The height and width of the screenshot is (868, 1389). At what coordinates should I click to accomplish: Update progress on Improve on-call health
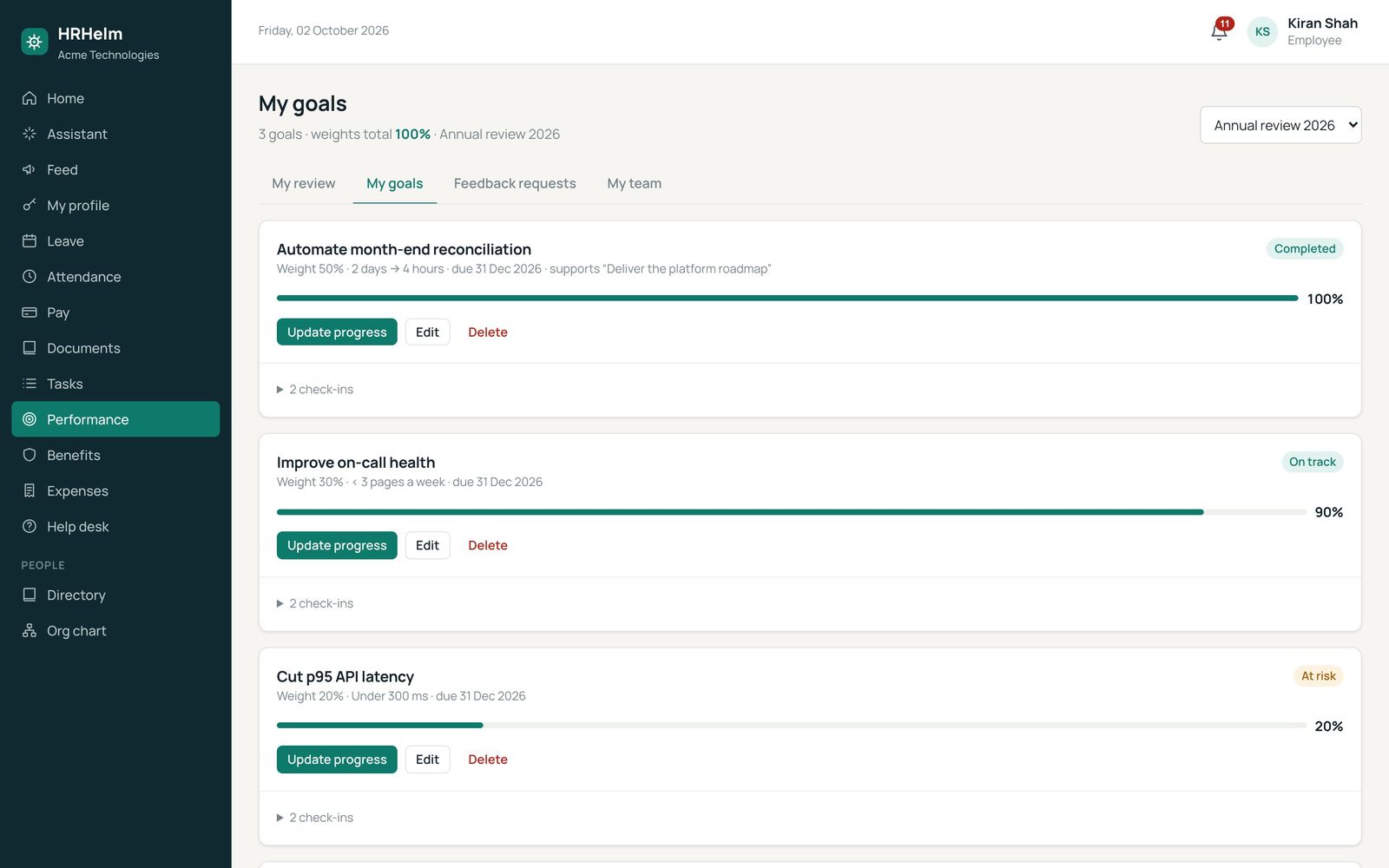[x=337, y=545]
